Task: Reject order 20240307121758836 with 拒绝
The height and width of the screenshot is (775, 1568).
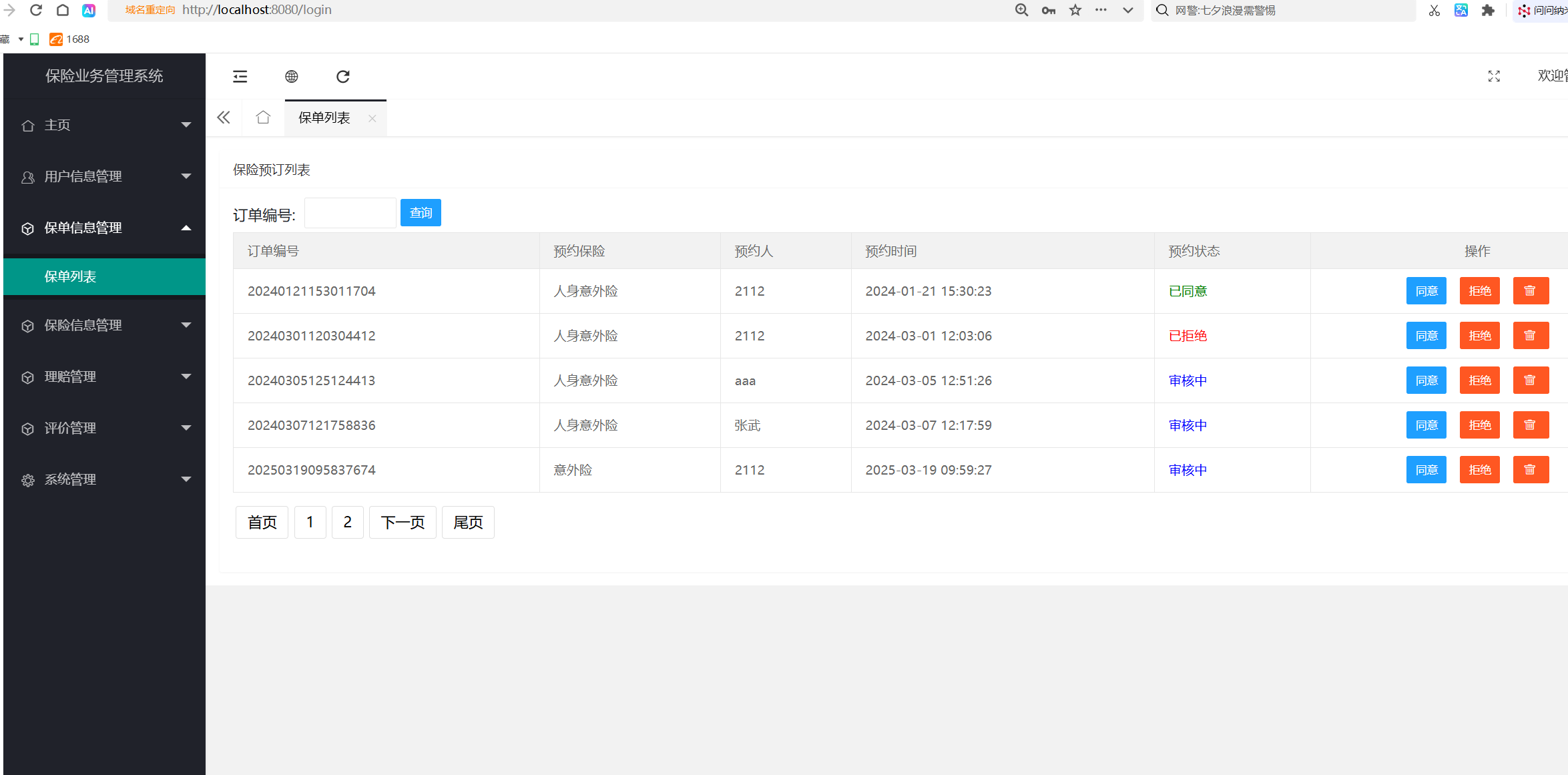Action: 1479,425
